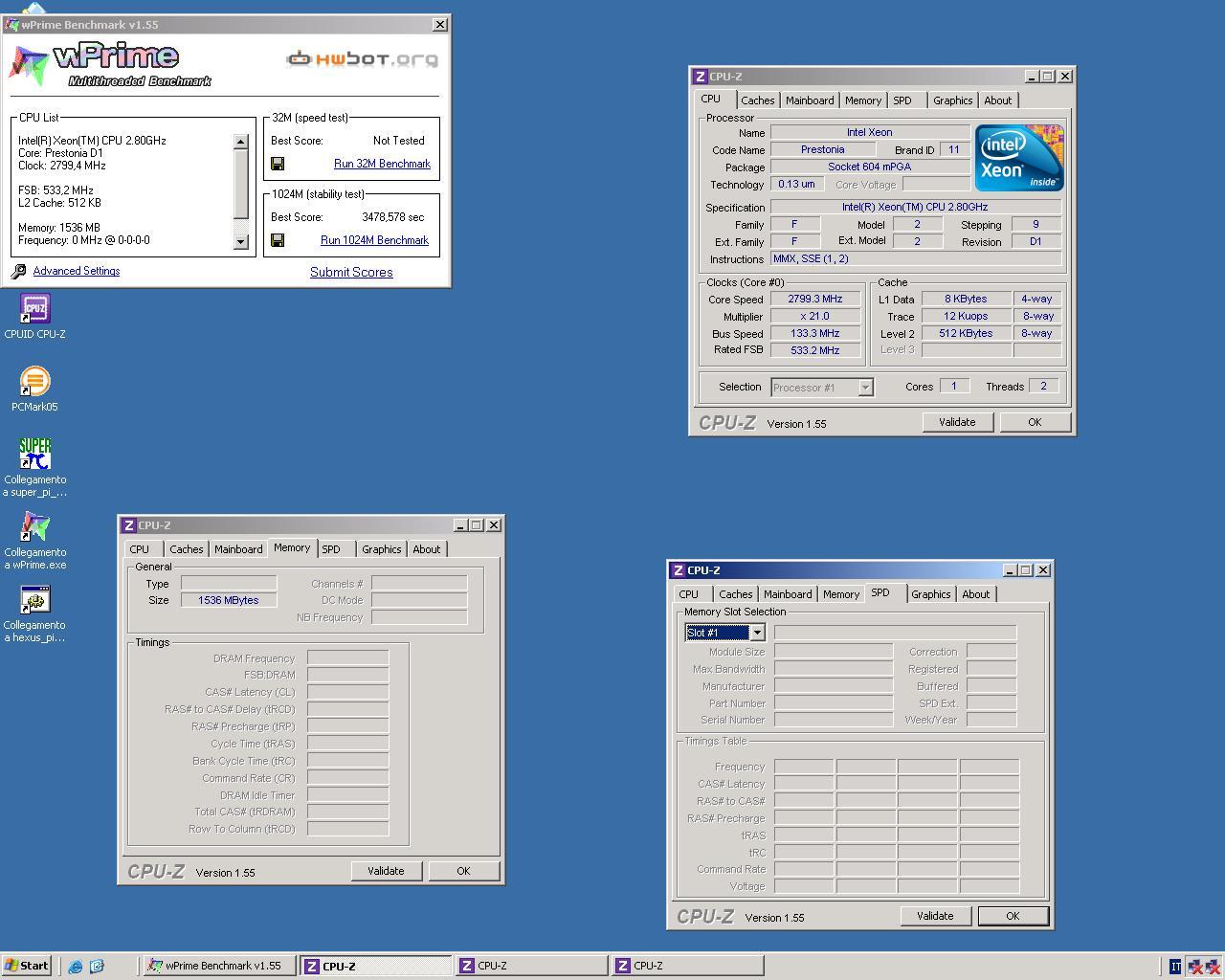This screenshot has width=1225, height=980.
Task: Expand the Processor #1 selection dropdown
Action: [x=865, y=388]
